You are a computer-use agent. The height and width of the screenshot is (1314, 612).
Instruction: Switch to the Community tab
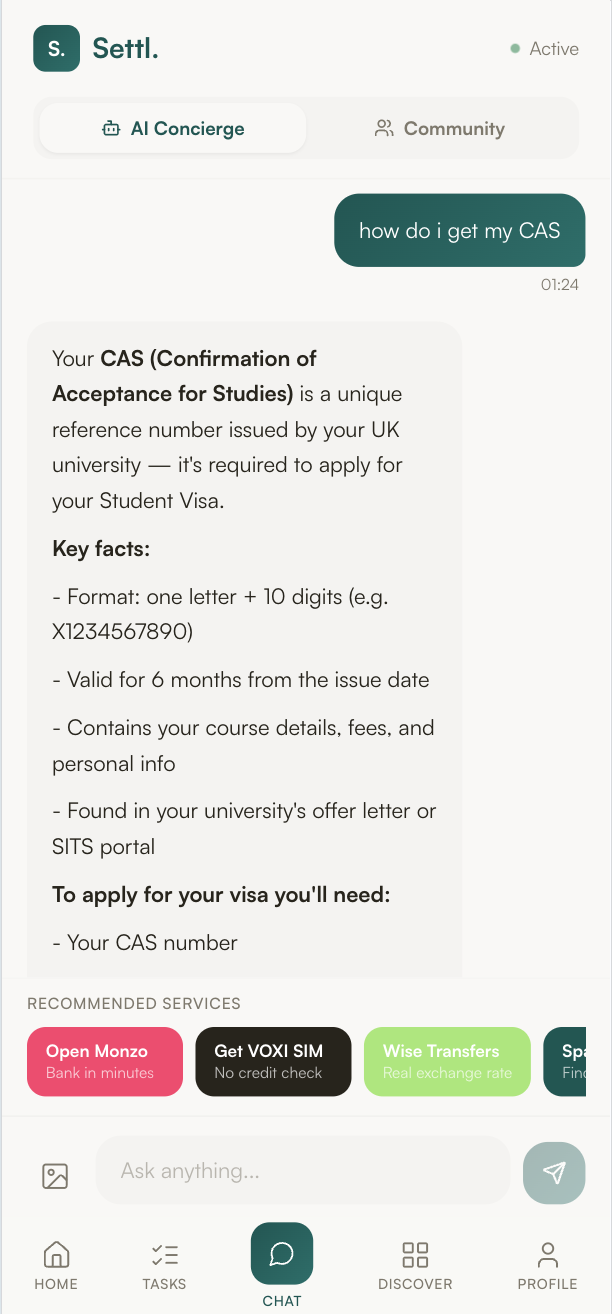440,129
